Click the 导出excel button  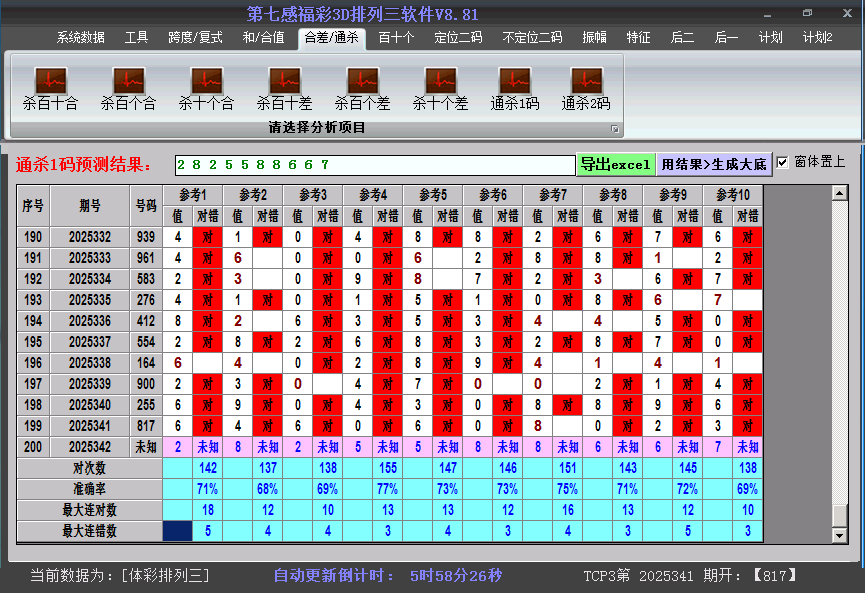615,164
